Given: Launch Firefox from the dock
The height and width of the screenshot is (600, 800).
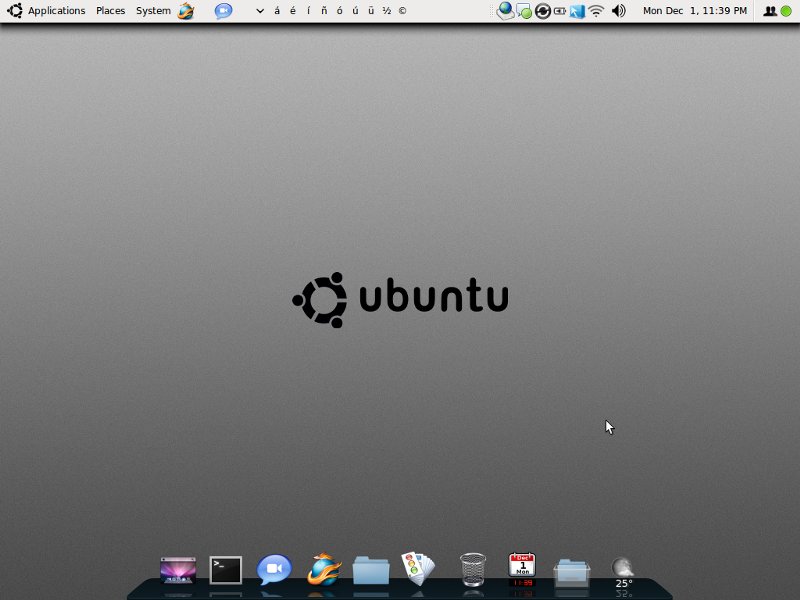Looking at the screenshot, I should [323, 569].
